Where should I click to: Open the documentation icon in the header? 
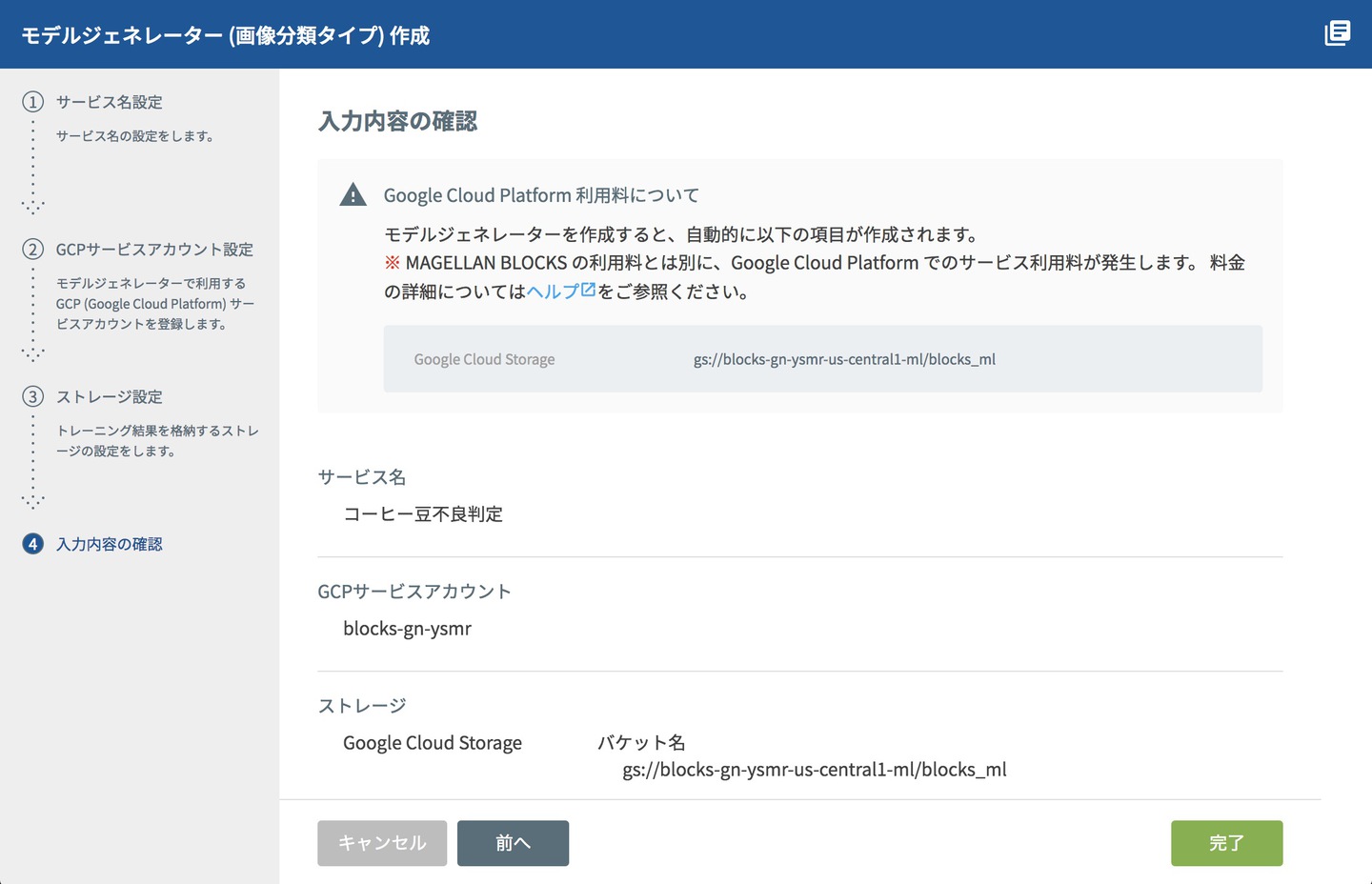pos(1338,33)
